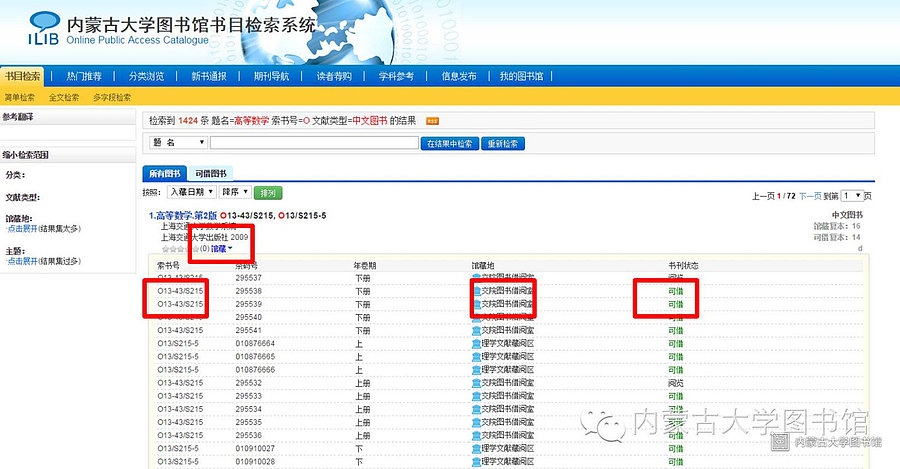
Task: Click location icon beside barcode 295538 row
Action: (476, 290)
